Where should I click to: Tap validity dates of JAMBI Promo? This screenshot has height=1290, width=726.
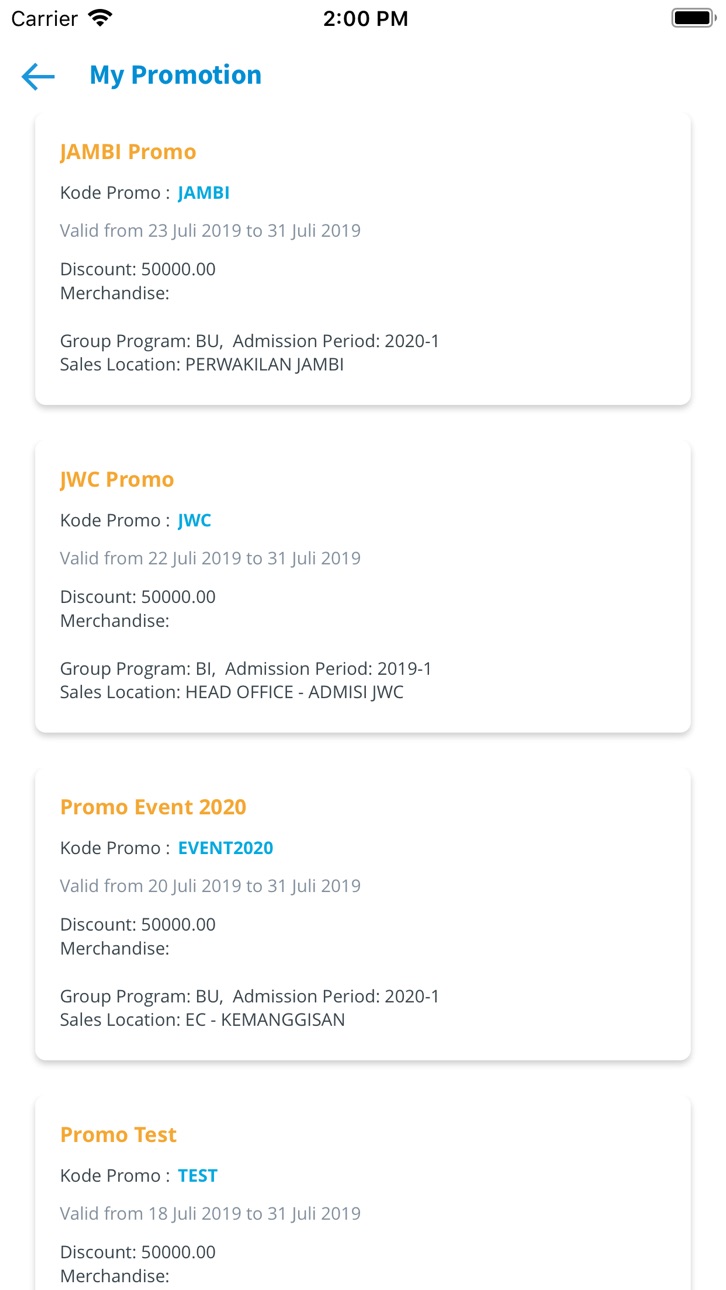210,231
